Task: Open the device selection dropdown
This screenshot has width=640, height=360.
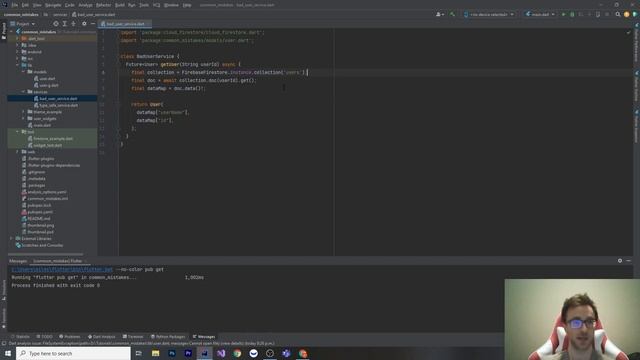Action: (x=489, y=14)
